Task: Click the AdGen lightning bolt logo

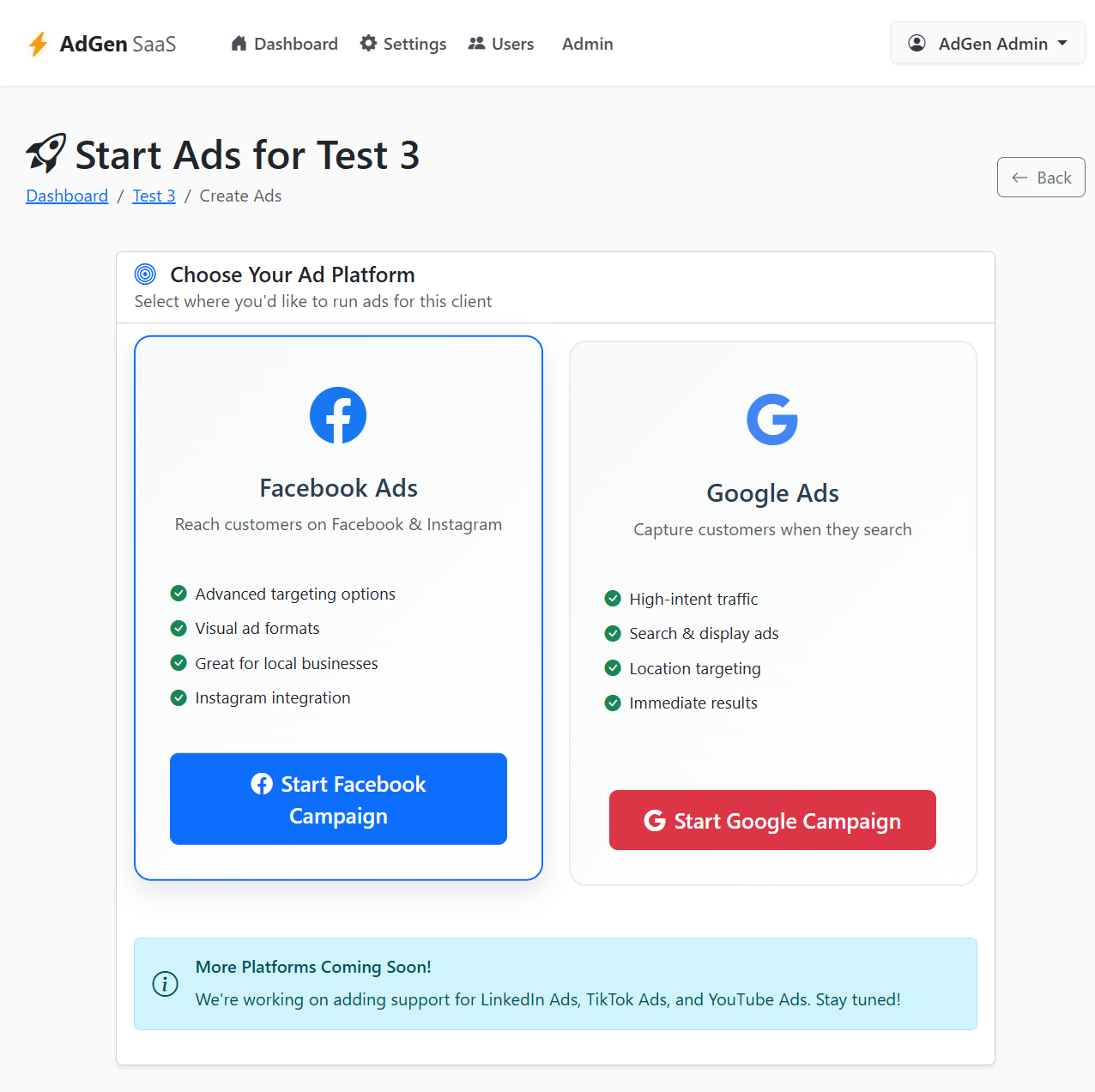Action: coord(38,44)
